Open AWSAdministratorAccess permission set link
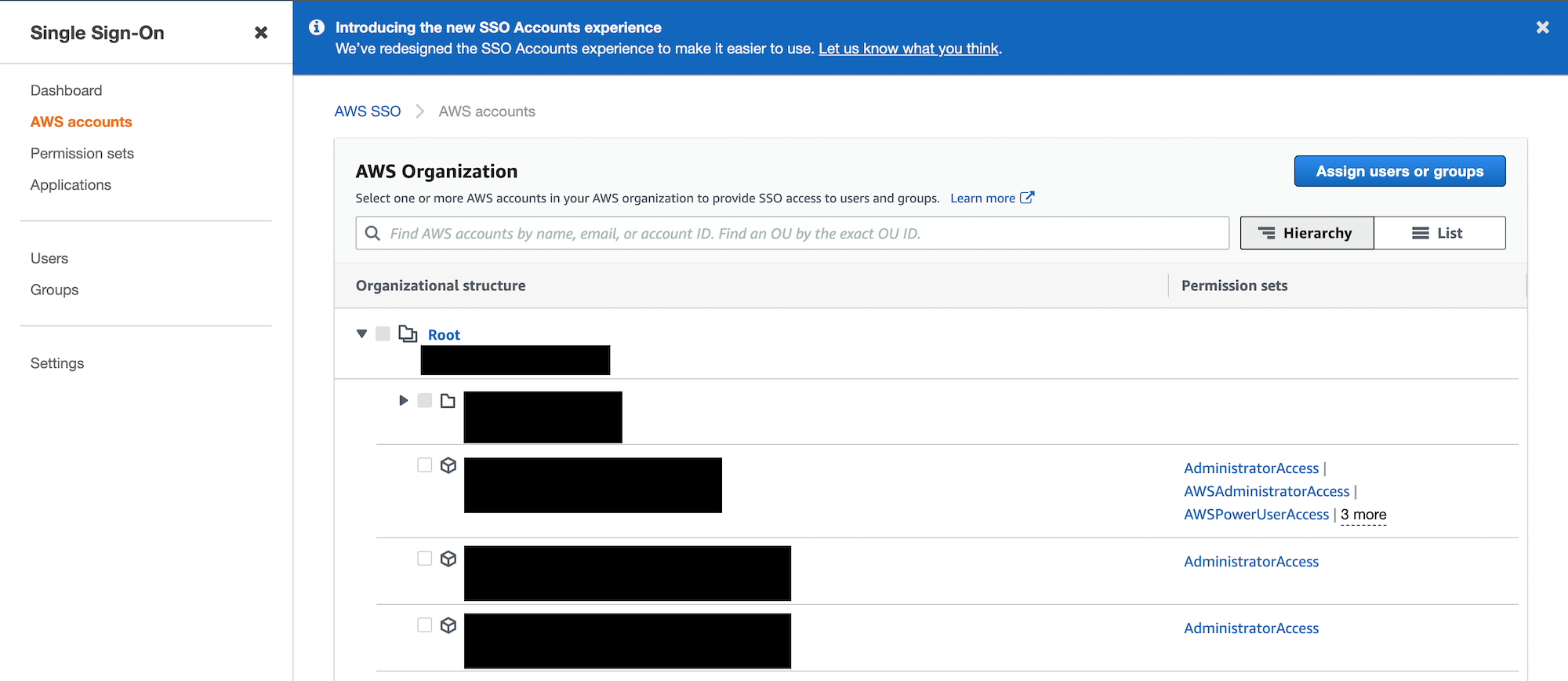Viewport: 1568px width, 681px height. pos(1266,491)
